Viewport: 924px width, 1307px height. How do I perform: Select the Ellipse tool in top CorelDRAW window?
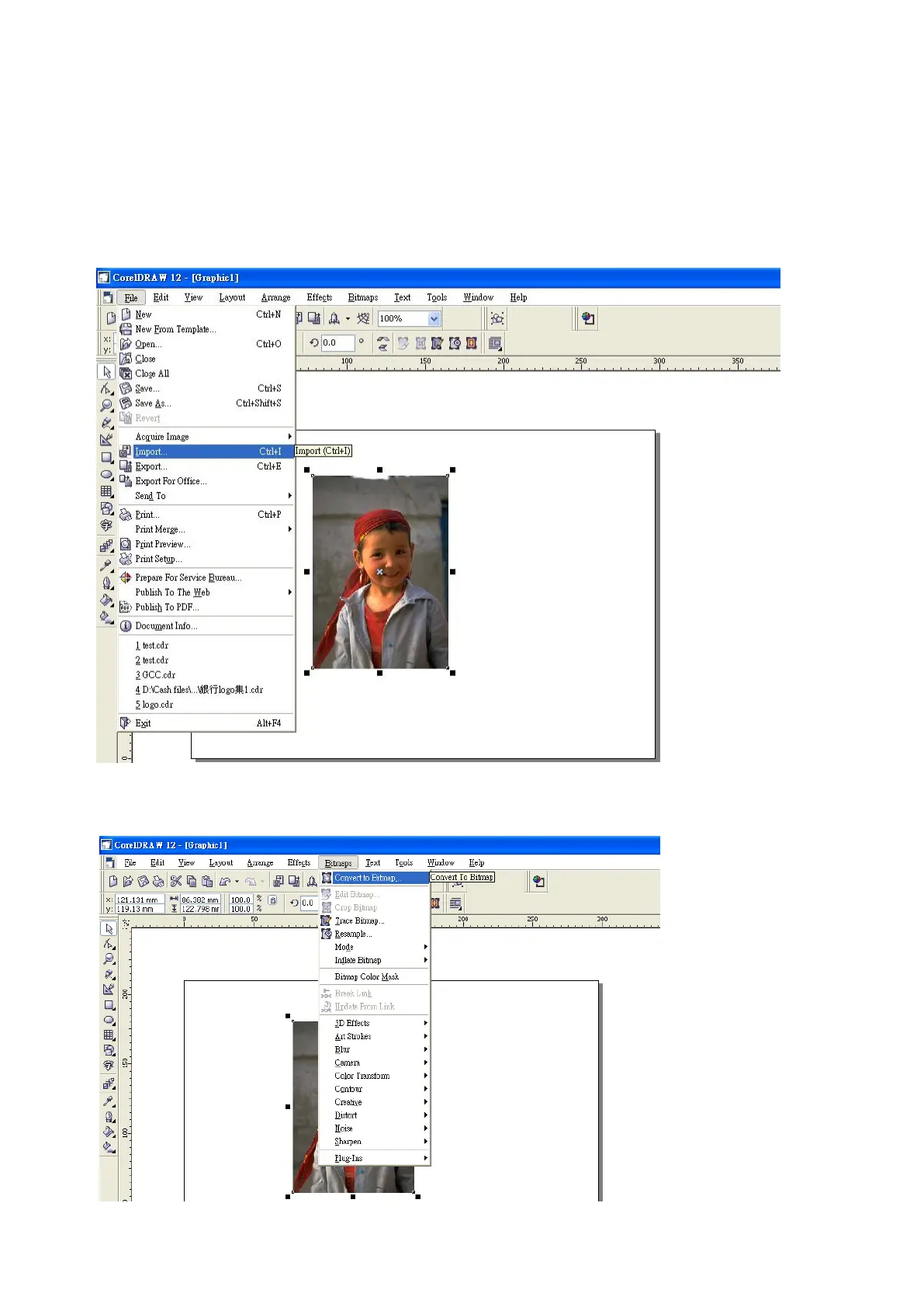[106, 474]
